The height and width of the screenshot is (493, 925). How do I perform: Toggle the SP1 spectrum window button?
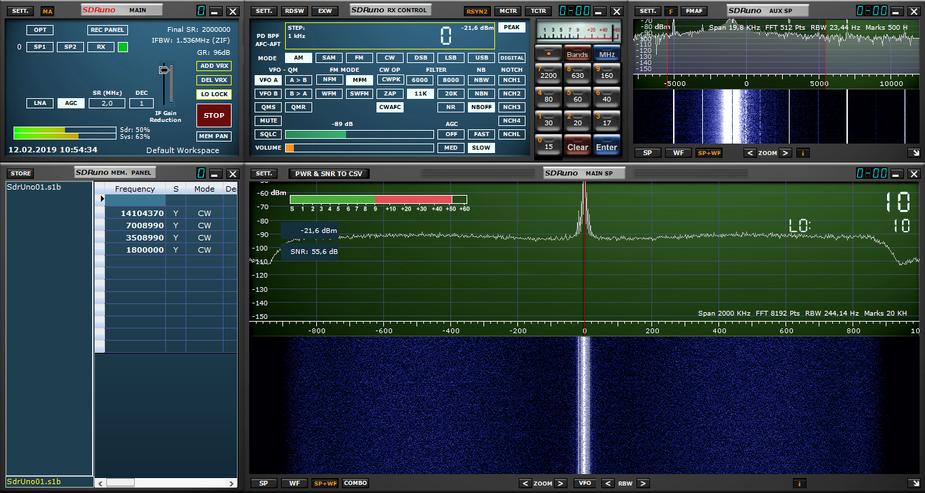click(x=40, y=47)
